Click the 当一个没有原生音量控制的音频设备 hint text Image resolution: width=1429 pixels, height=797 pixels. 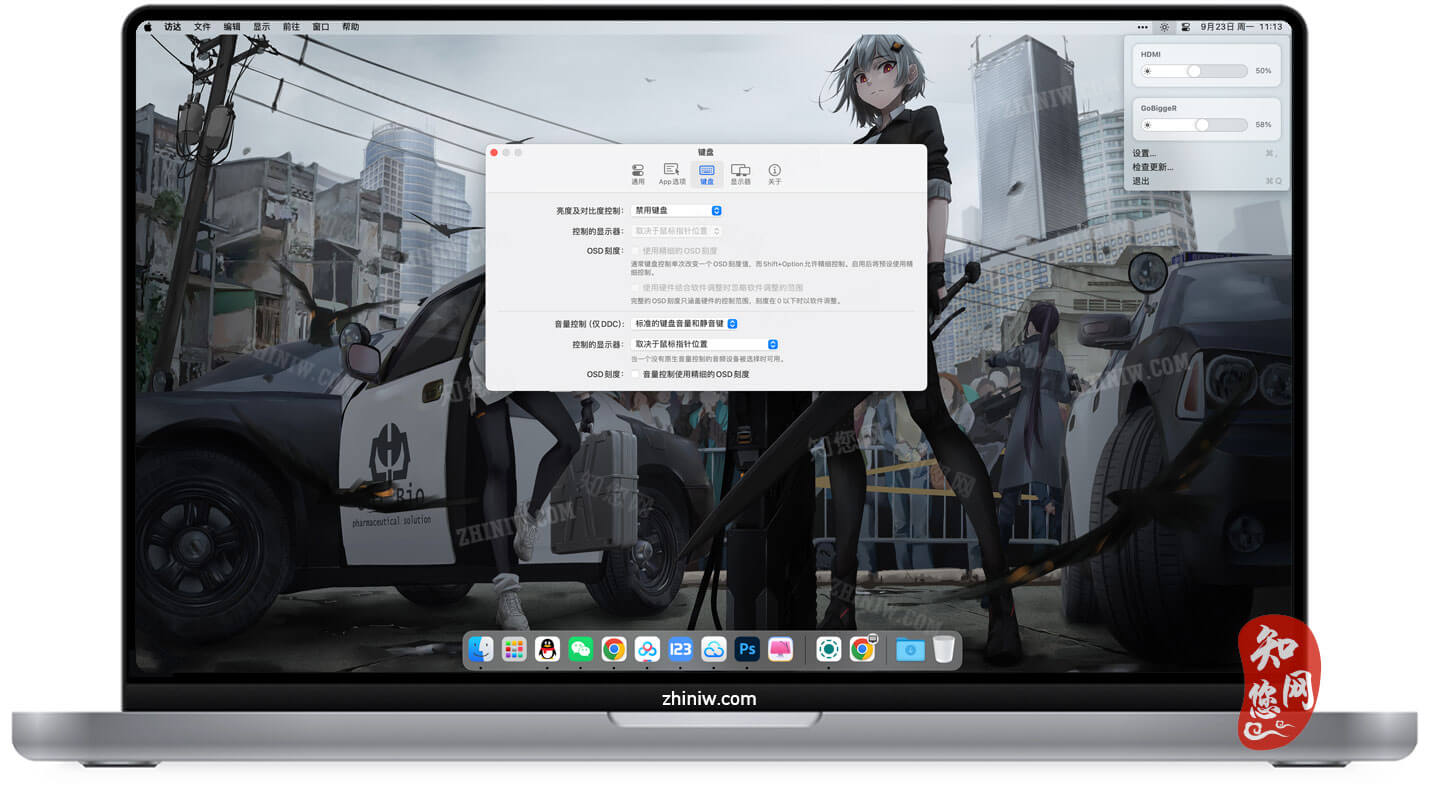click(707, 359)
